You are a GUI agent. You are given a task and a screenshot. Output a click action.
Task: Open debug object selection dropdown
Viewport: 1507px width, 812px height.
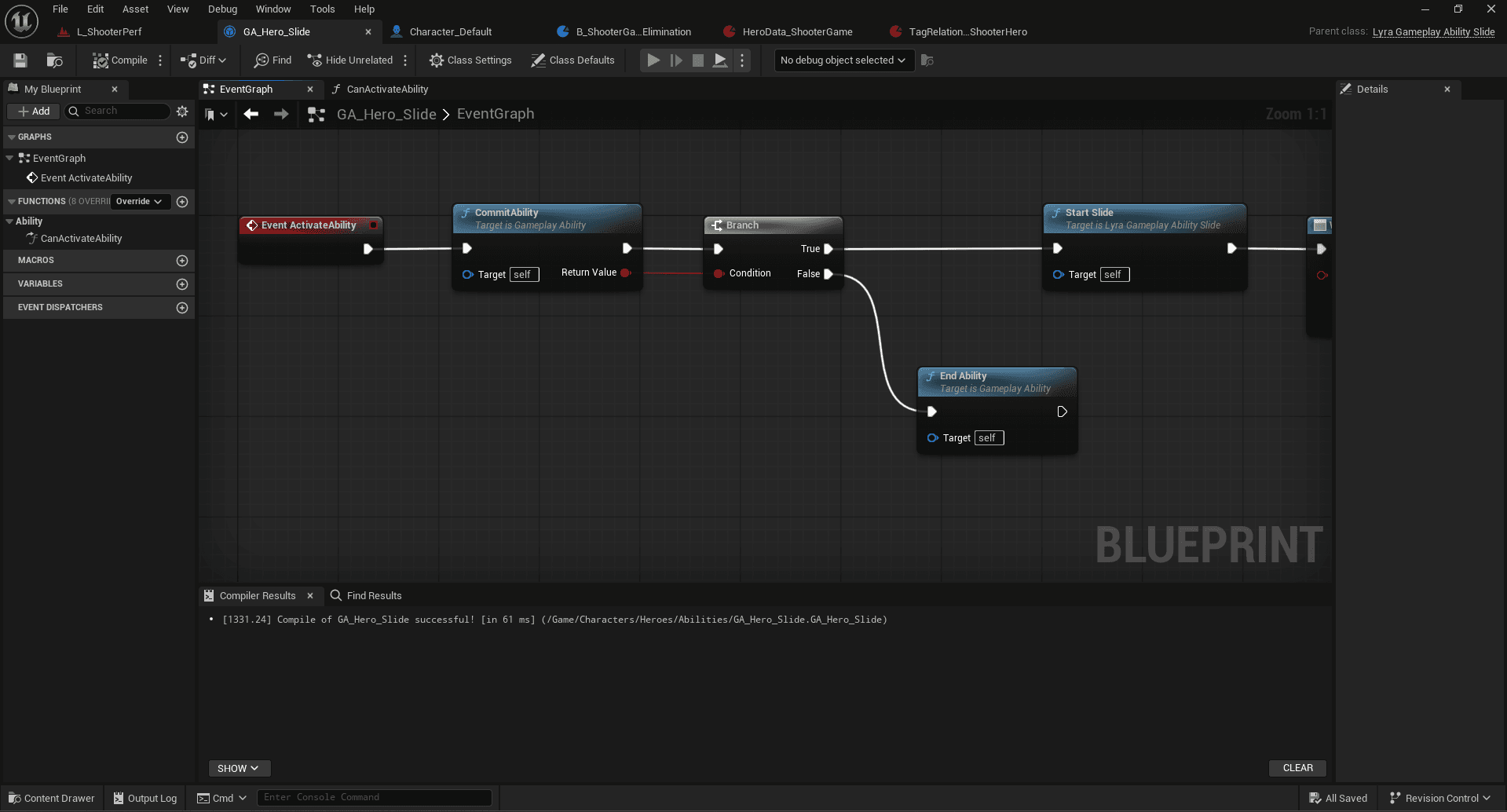pyautogui.click(x=843, y=60)
